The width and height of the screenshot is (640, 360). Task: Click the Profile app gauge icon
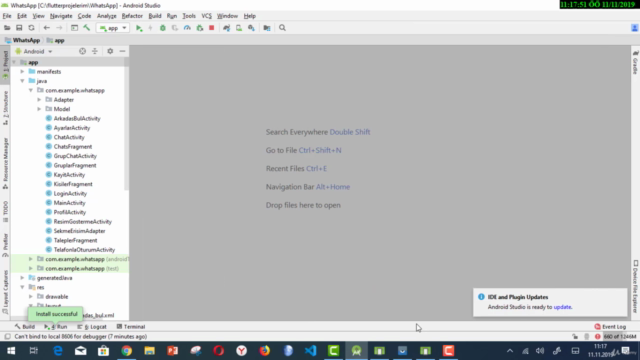coord(187,28)
